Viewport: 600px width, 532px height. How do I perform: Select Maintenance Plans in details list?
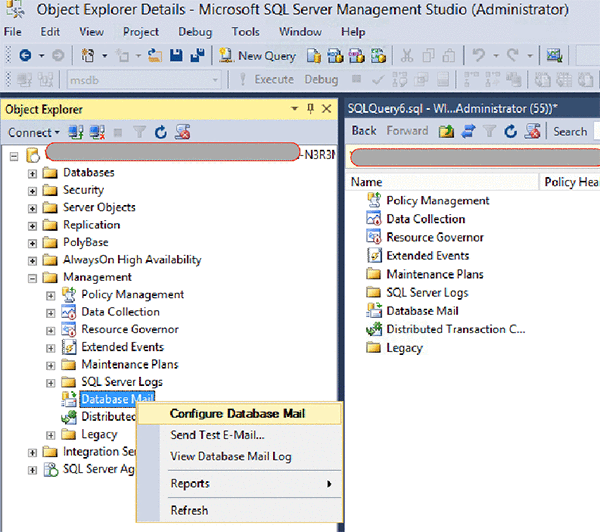point(435,274)
